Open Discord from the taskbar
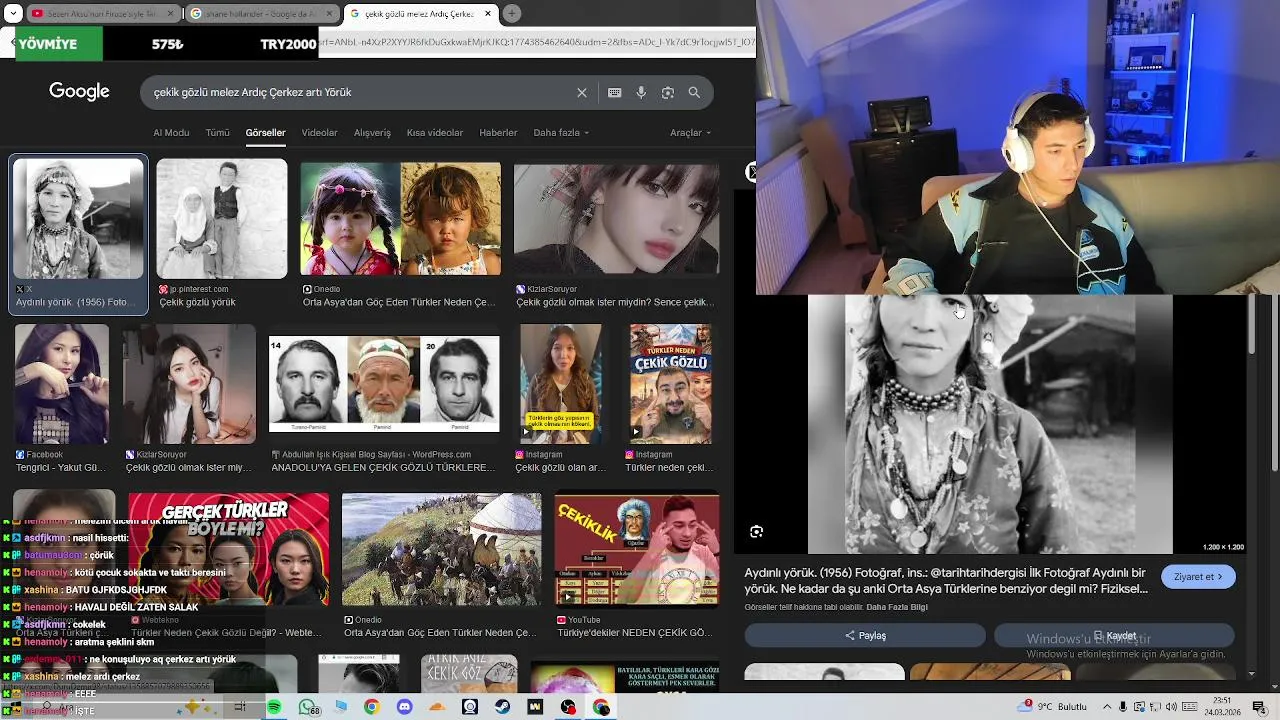 (404, 707)
